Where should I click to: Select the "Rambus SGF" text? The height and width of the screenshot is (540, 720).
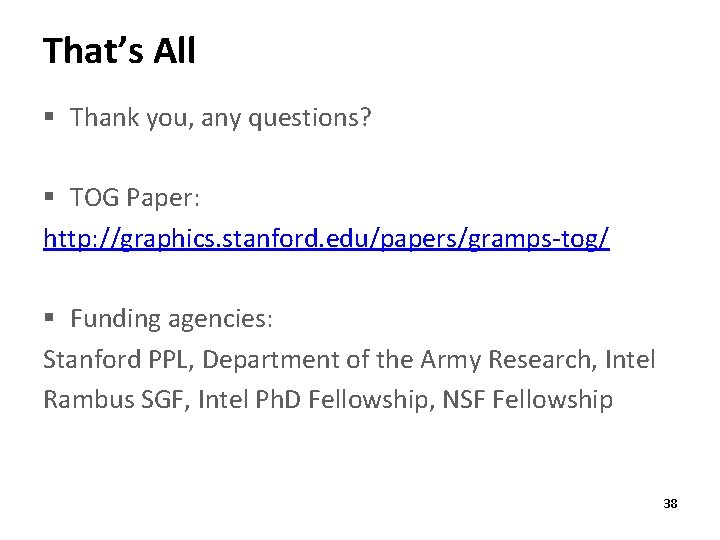click(x=113, y=399)
